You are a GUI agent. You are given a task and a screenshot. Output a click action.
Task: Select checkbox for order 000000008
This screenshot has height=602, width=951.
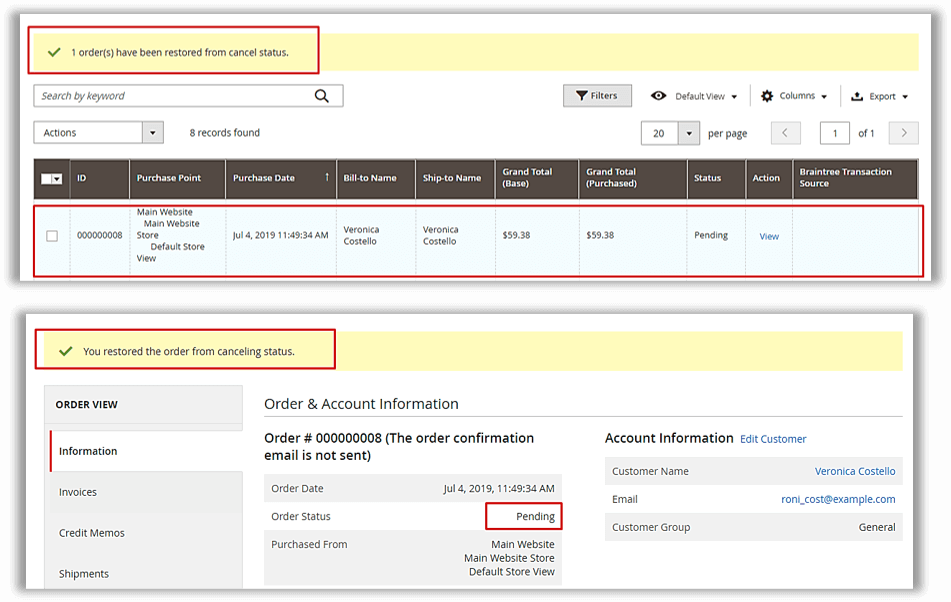point(52,236)
